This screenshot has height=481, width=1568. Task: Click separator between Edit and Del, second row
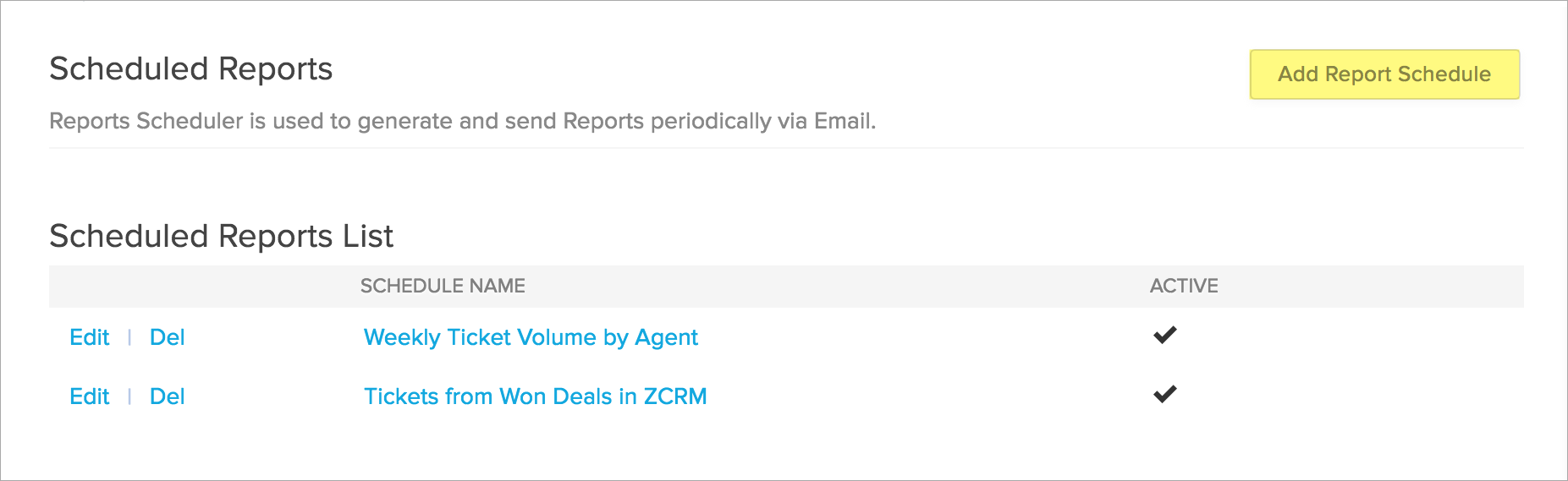click(x=129, y=396)
